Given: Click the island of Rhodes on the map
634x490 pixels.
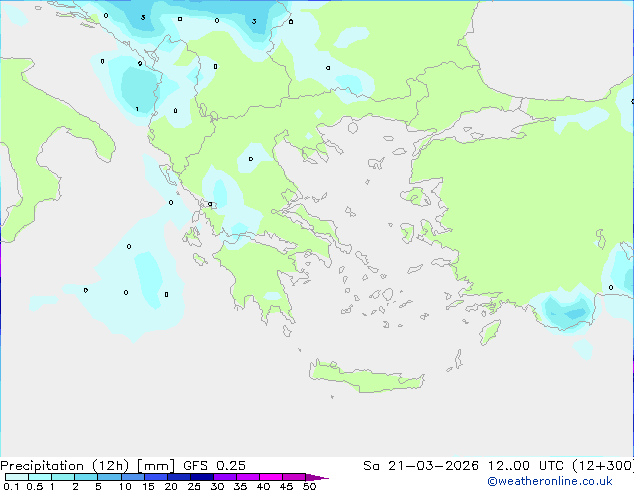Looking at the screenshot, I should click(x=490, y=332).
